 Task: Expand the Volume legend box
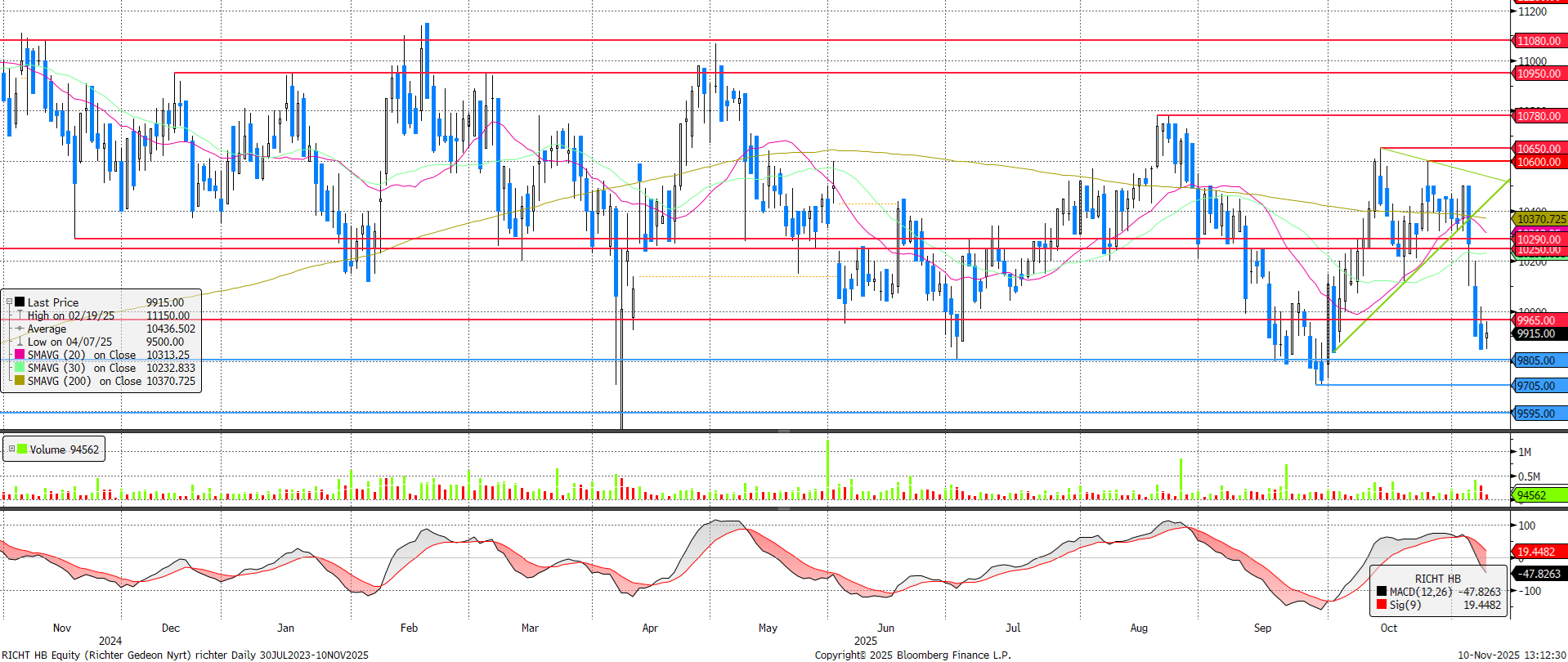click(x=11, y=449)
